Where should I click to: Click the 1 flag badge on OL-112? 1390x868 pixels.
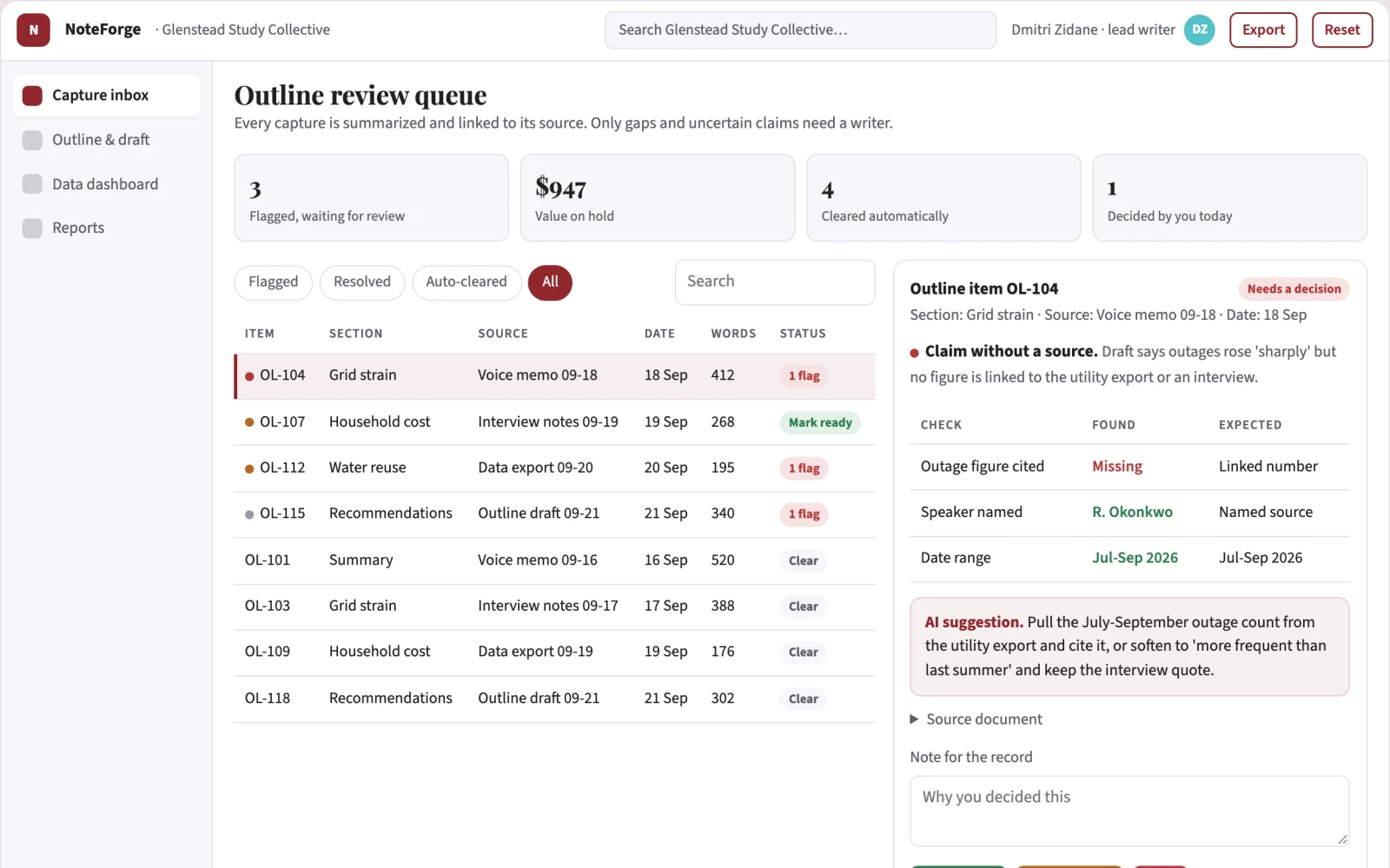(x=804, y=468)
